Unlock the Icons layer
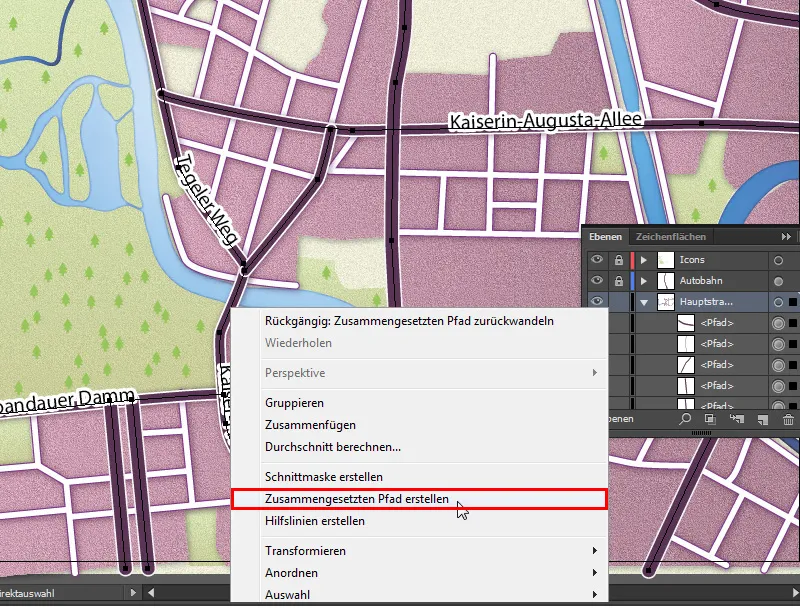Screen dimensions: 800x610 (618, 260)
